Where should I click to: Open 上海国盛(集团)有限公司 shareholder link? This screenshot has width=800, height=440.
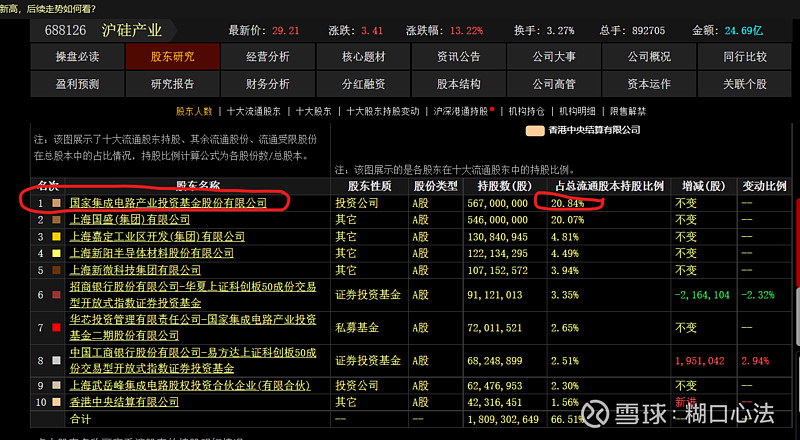coord(130,220)
